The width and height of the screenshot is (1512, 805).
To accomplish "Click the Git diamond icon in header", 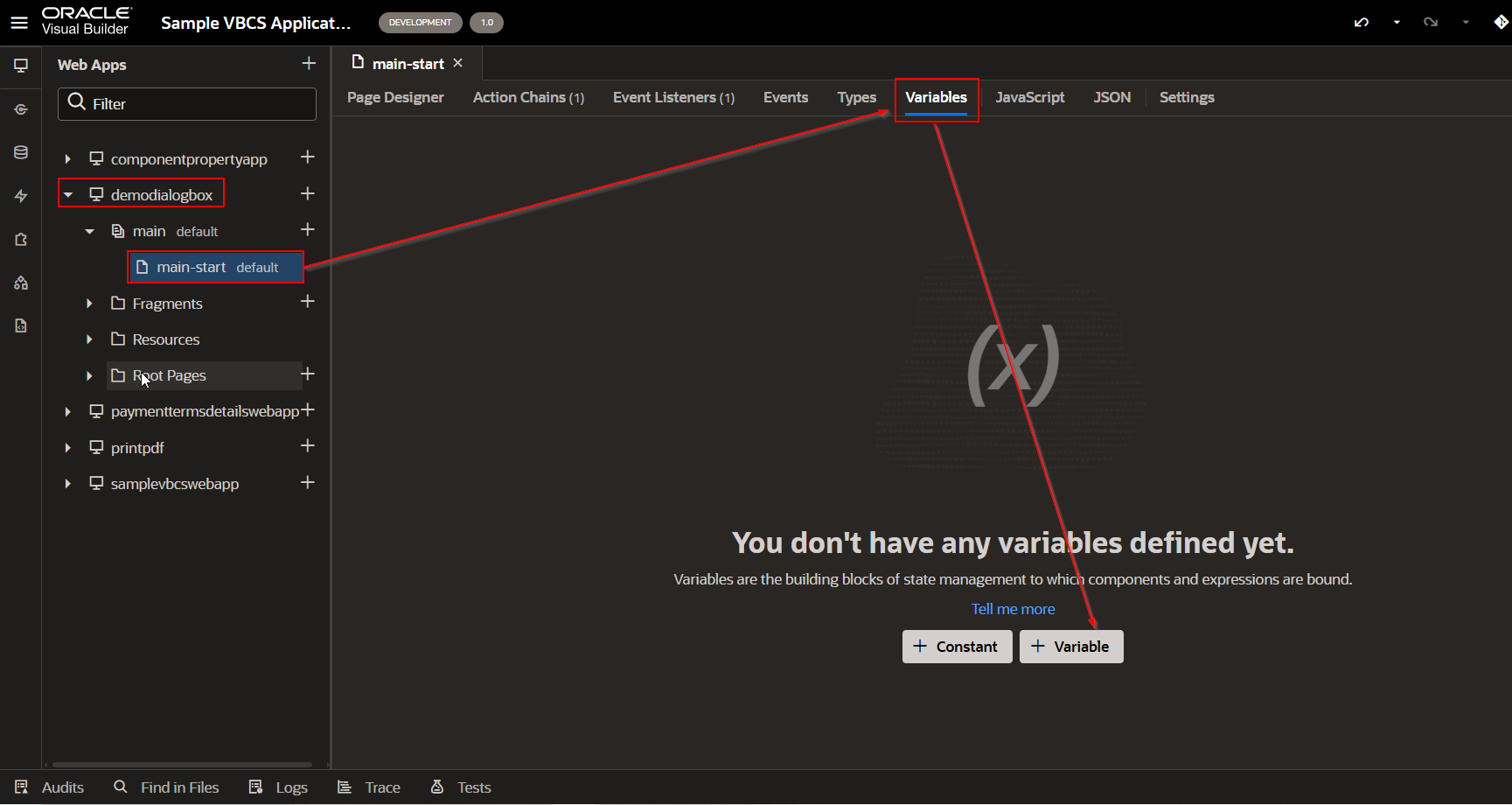I will click(x=1501, y=23).
